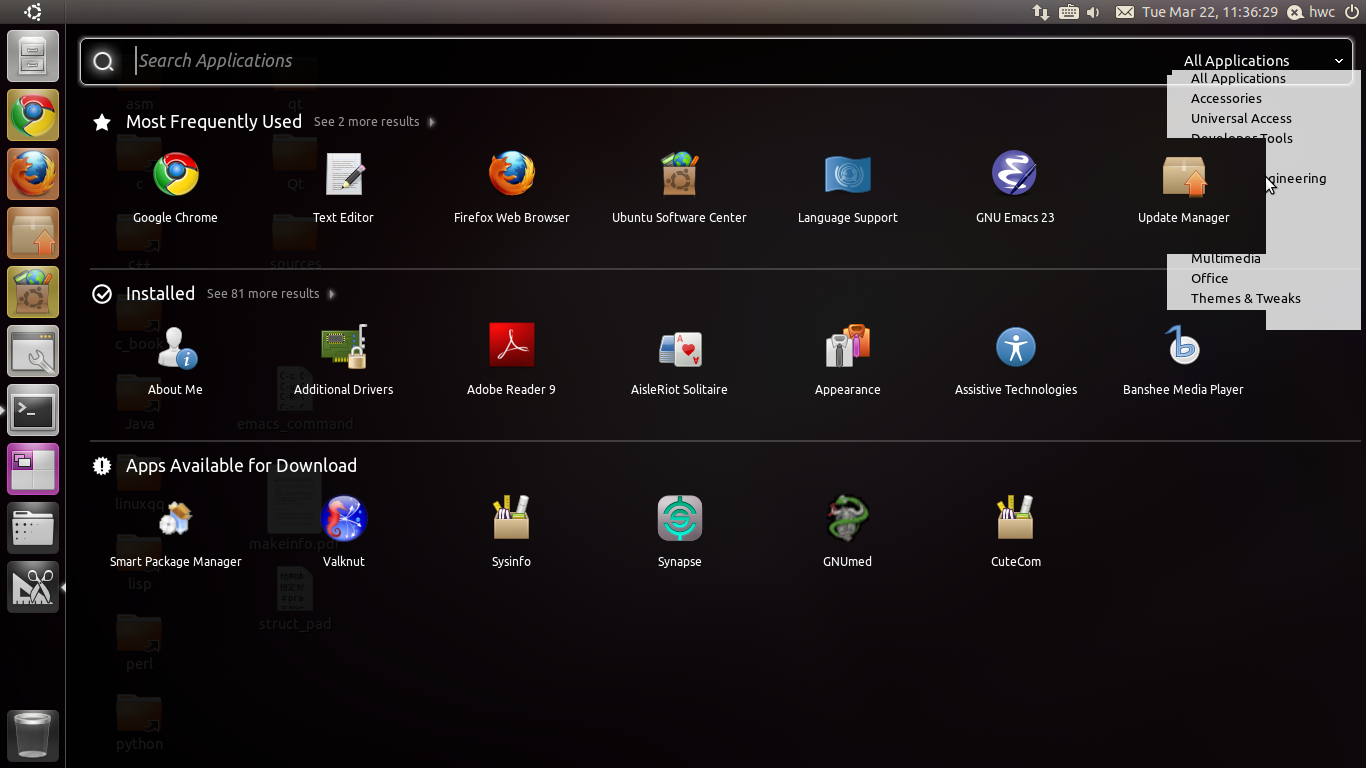Screen dimensions: 1366x768
Task: Click the Ubuntu logo in top panel
Action: (x=33, y=12)
